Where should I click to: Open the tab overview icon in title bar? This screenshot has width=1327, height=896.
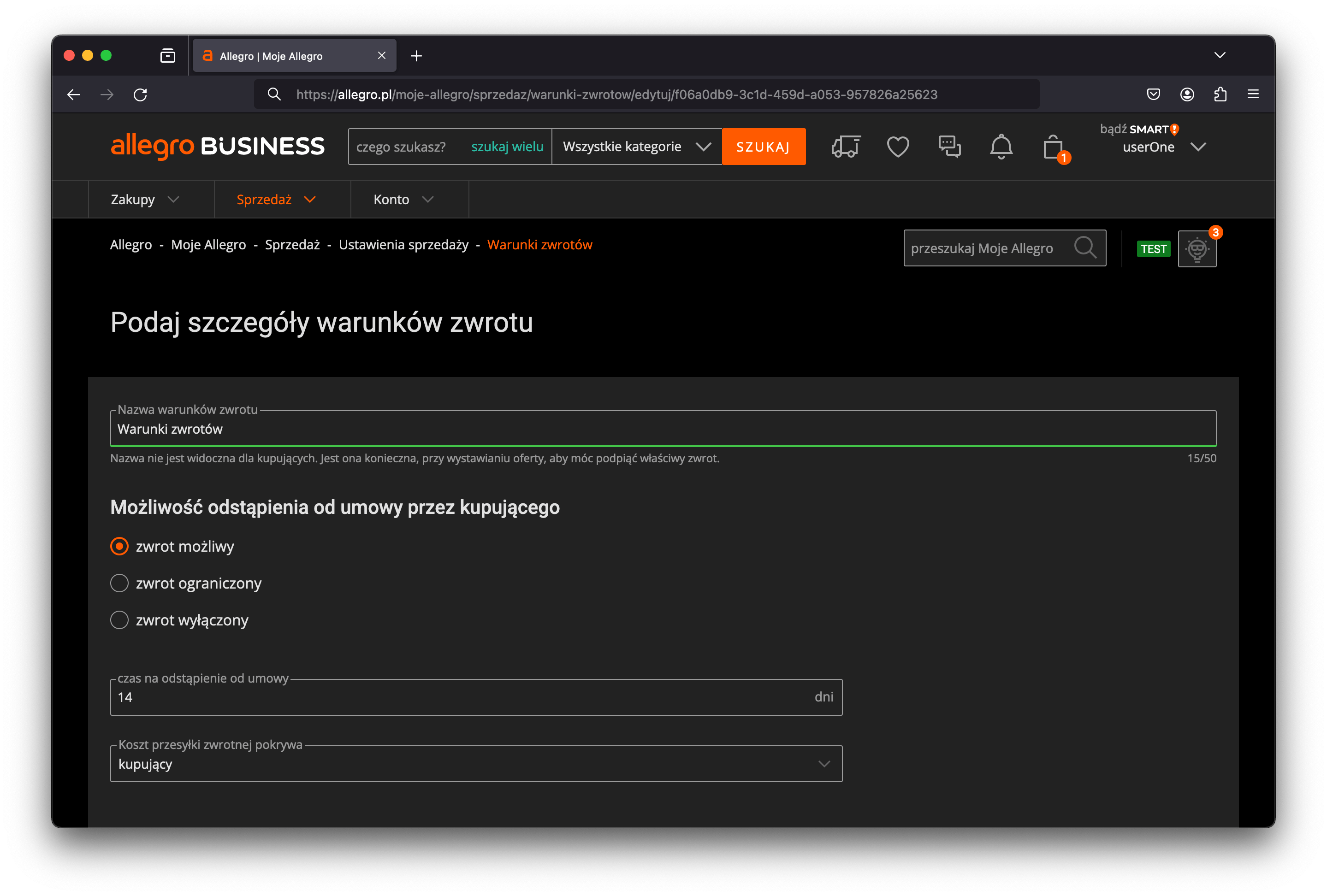(167, 55)
